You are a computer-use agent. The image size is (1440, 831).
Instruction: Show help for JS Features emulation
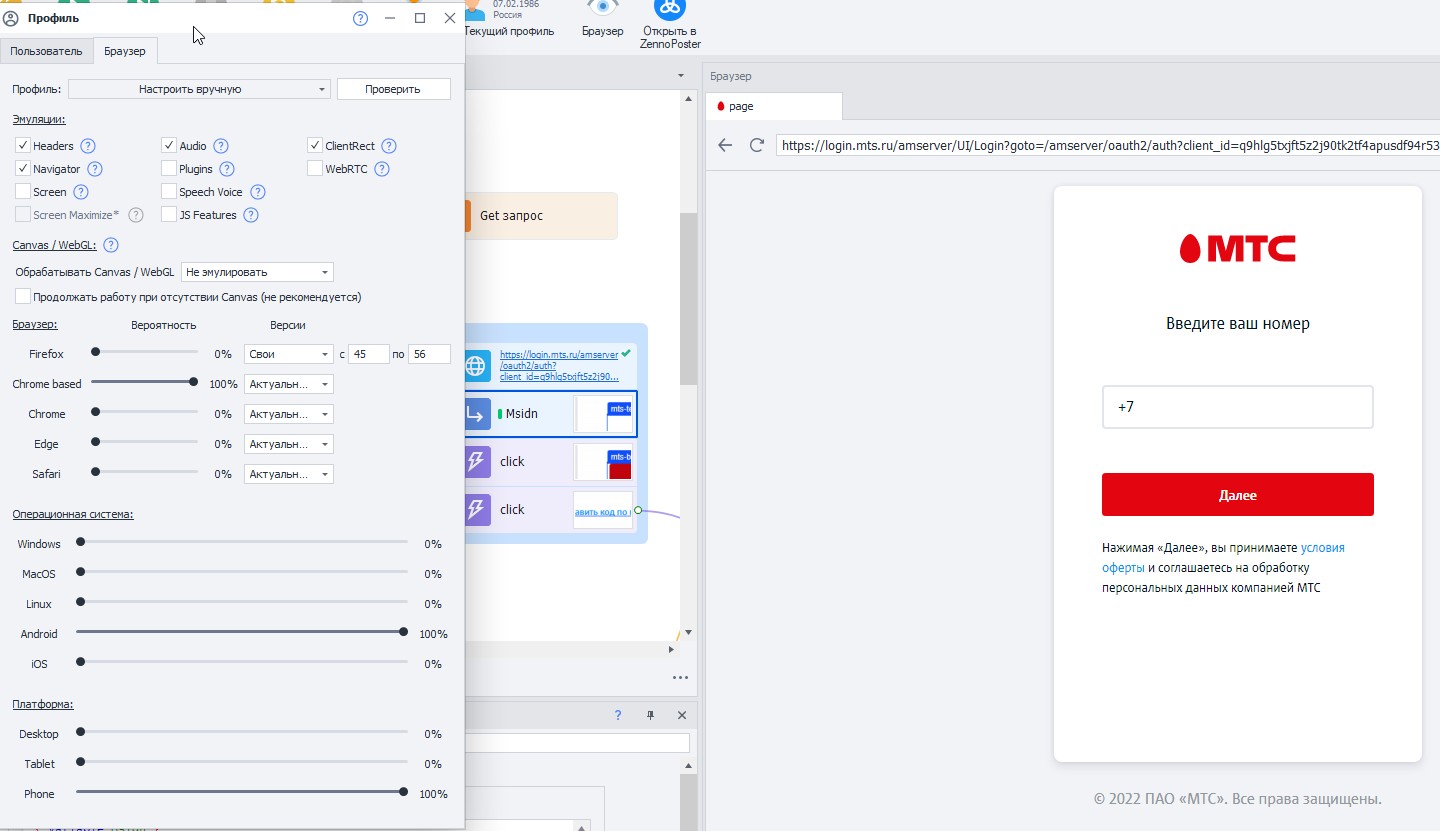(x=251, y=215)
